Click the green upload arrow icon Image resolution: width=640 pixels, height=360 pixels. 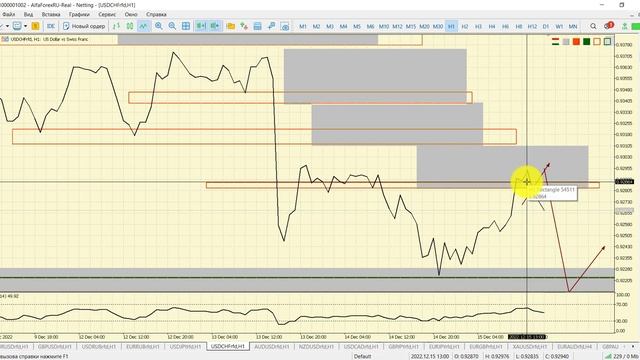click(624, 26)
